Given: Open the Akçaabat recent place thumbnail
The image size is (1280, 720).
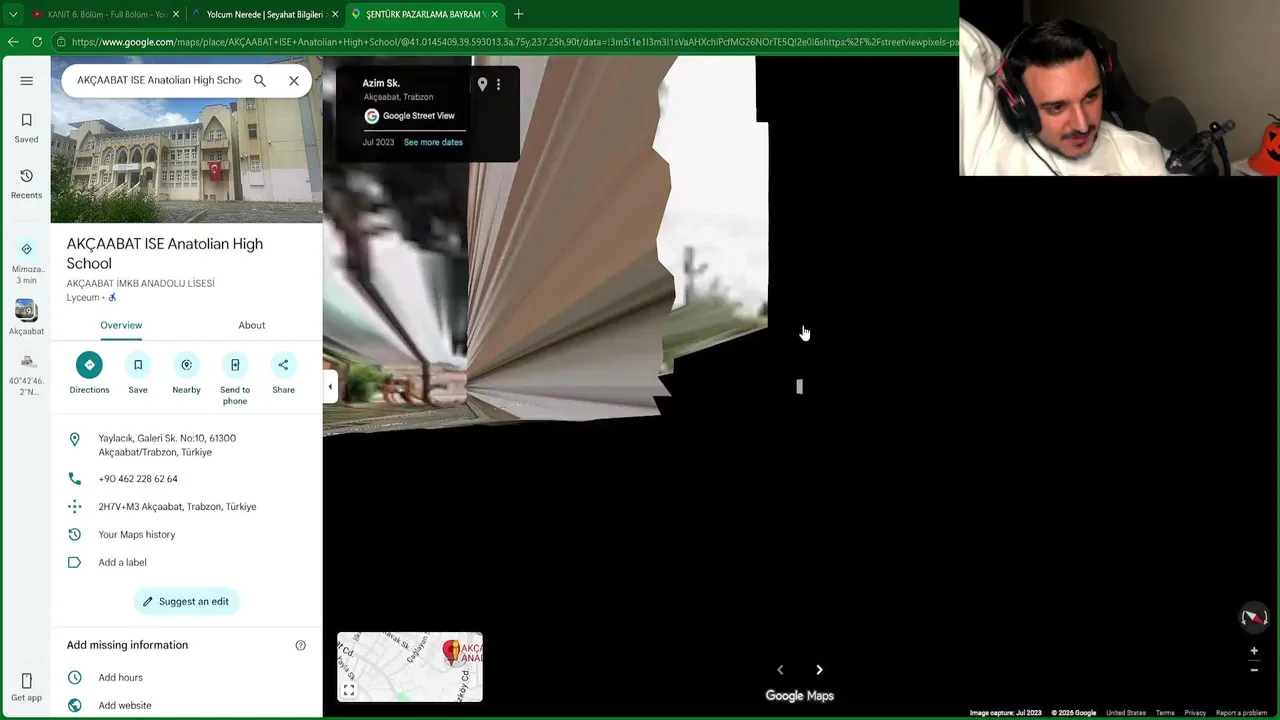Looking at the screenshot, I should tap(26, 317).
